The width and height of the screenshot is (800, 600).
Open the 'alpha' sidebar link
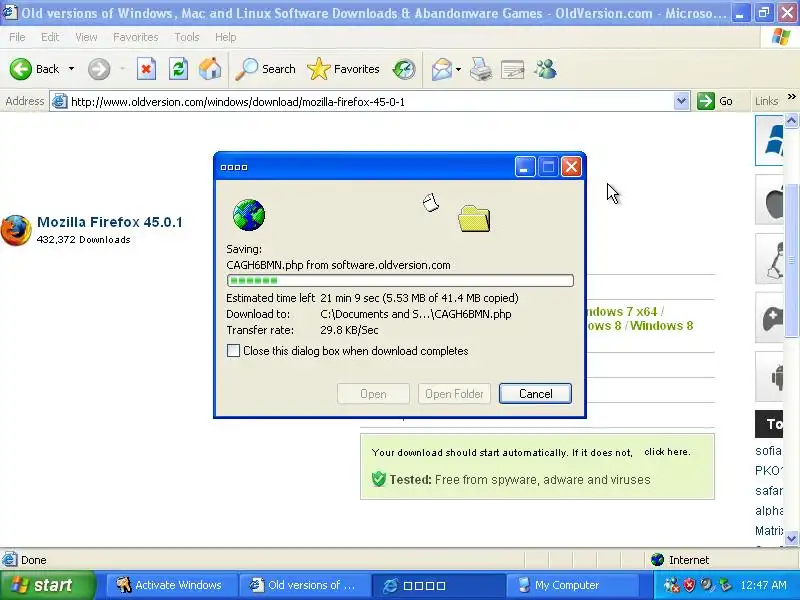point(769,510)
